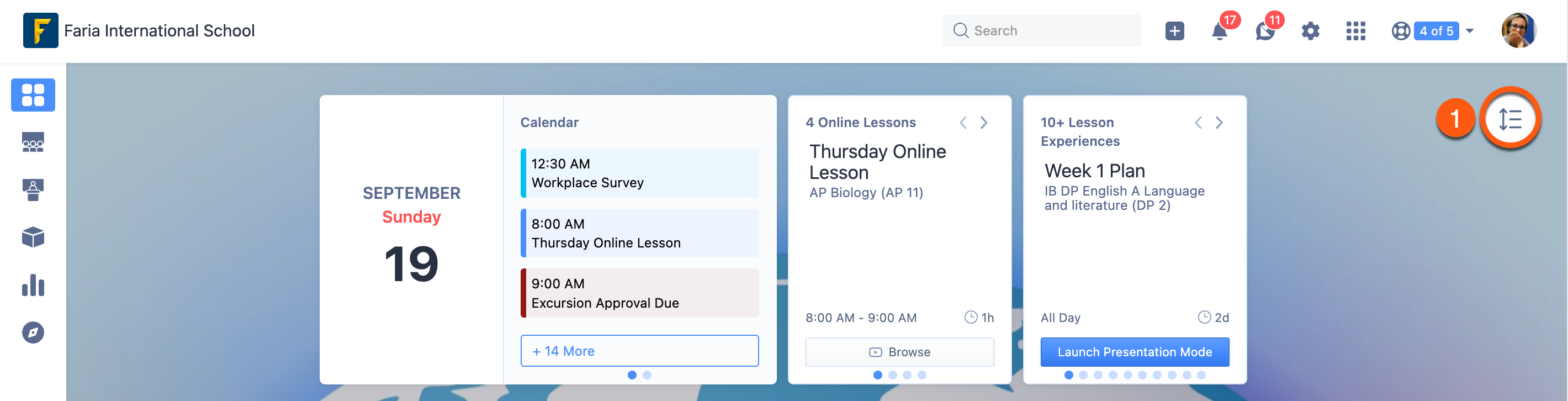The width and height of the screenshot is (1568, 401).
Task: Click inside the Search field
Action: [1041, 30]
